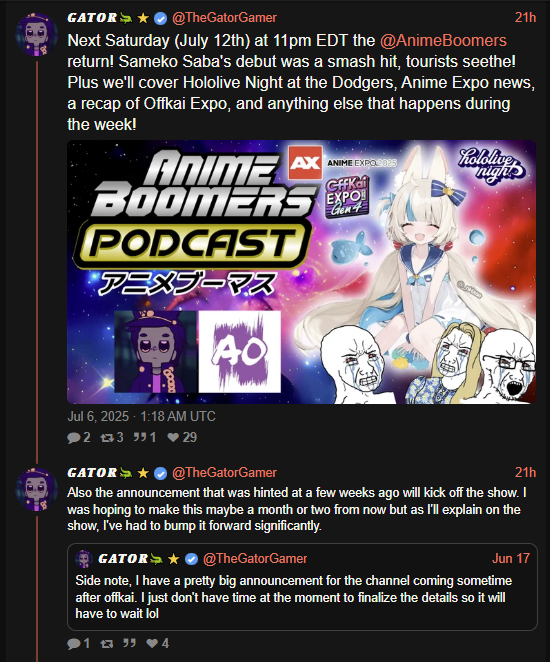Click the 21h timestamp on the second tweet
Screen dimensions: 550x662
[525, 472]
